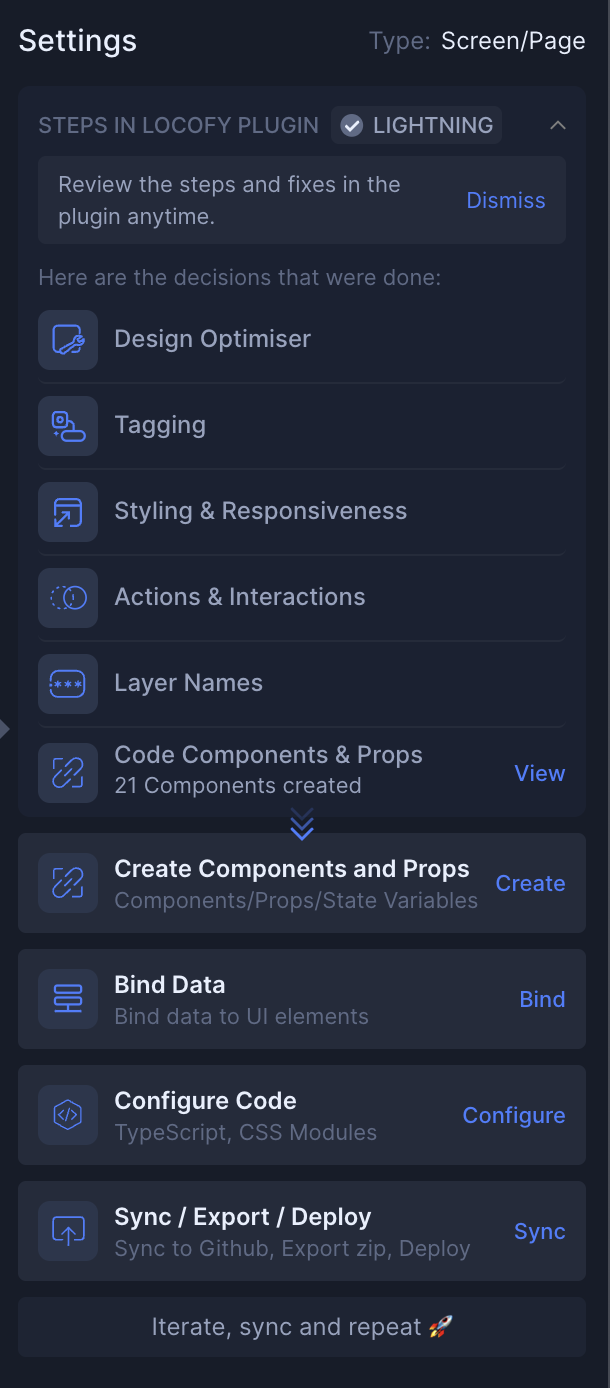Open the Configure code option
610x1388 pixels.
click(514, 1115)
